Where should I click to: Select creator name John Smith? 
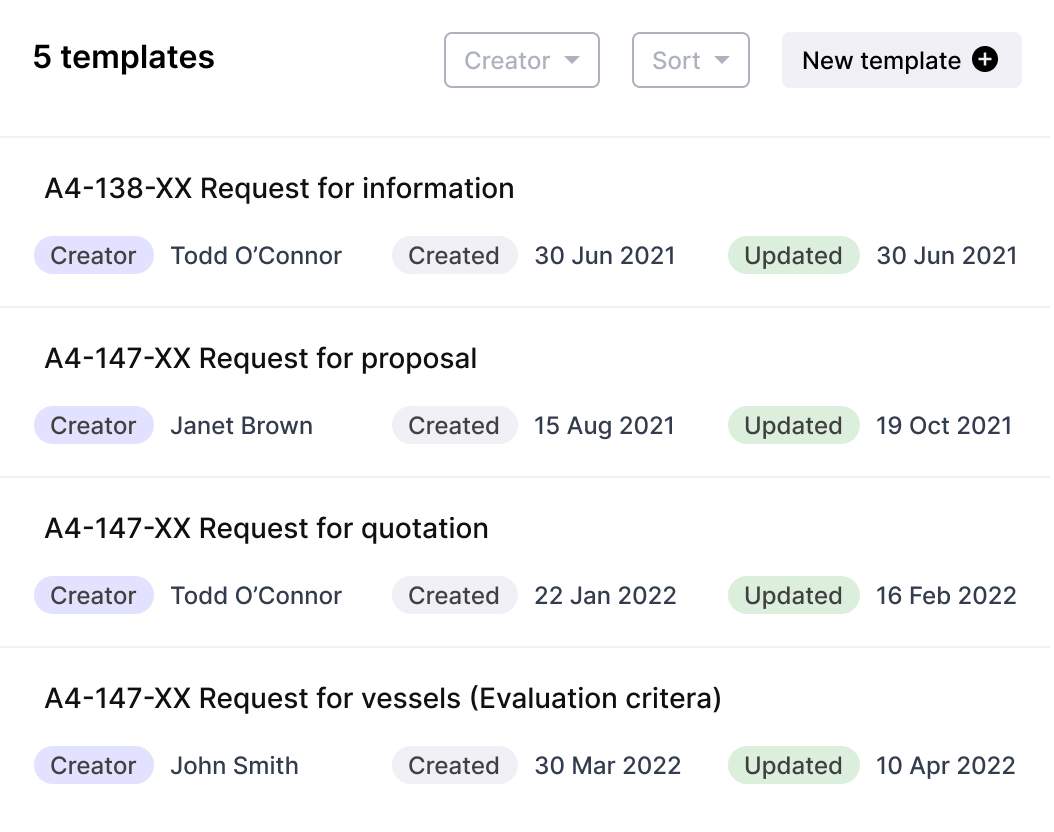234,766
